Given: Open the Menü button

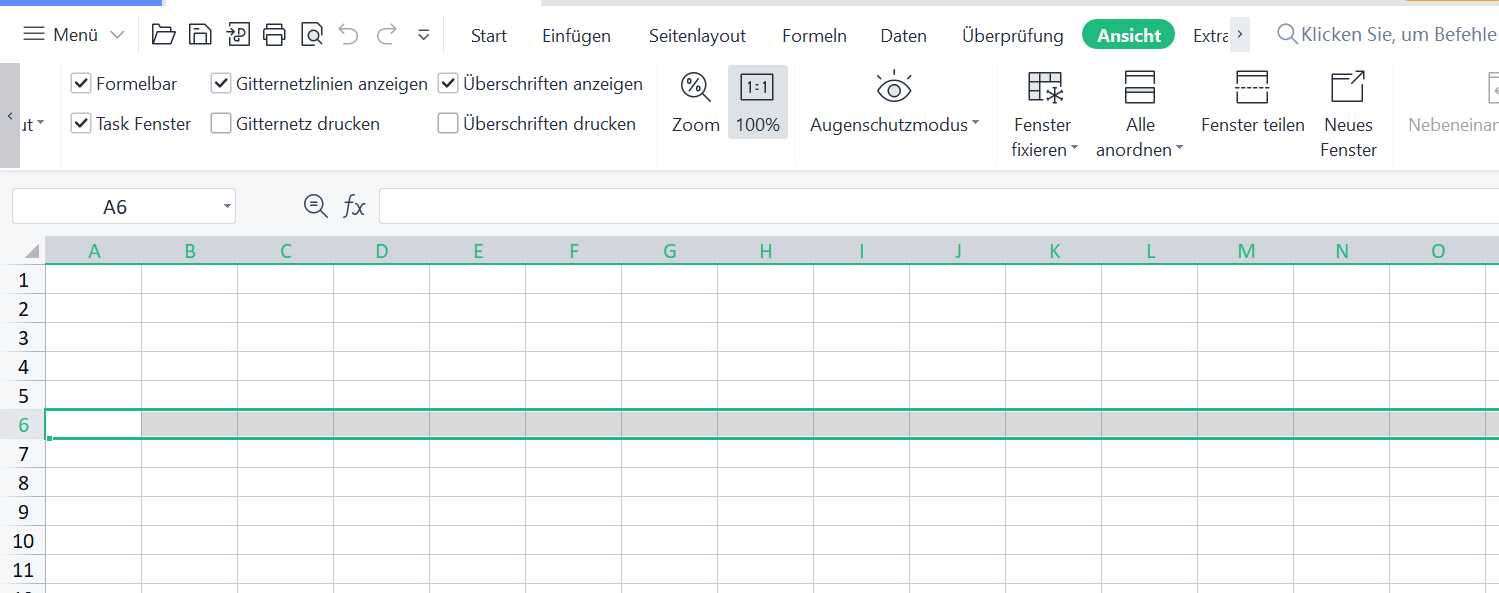Looking at the screenshot, I should click(x=74, y=35).
